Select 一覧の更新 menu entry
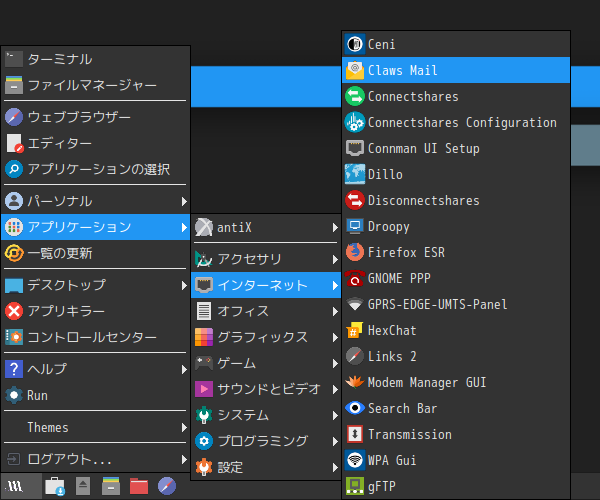This screenshot has height=500, width=600. pyautogui.click(x=96, y=253)
